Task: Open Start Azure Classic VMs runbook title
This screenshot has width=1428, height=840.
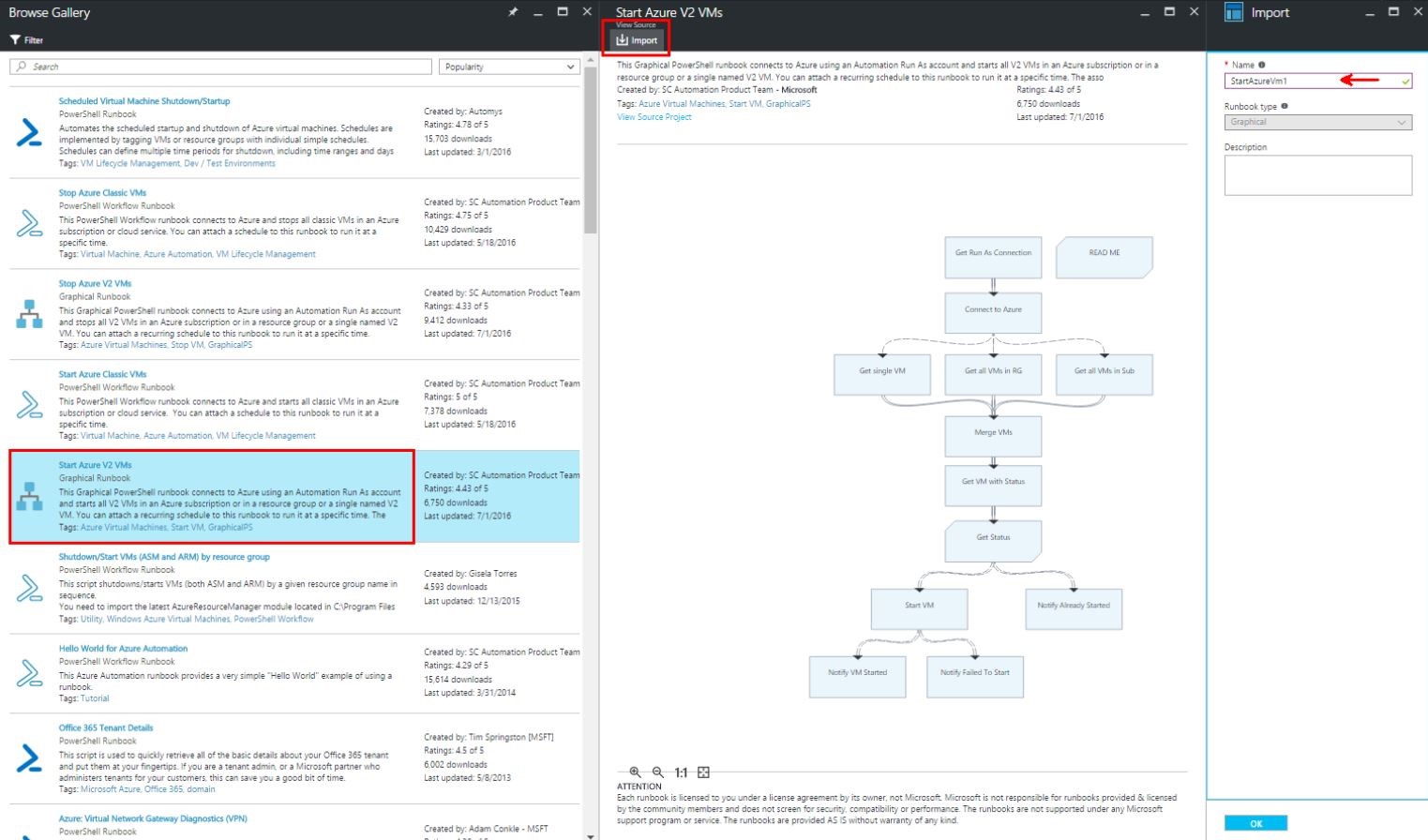Action: (x=102, y=374)
